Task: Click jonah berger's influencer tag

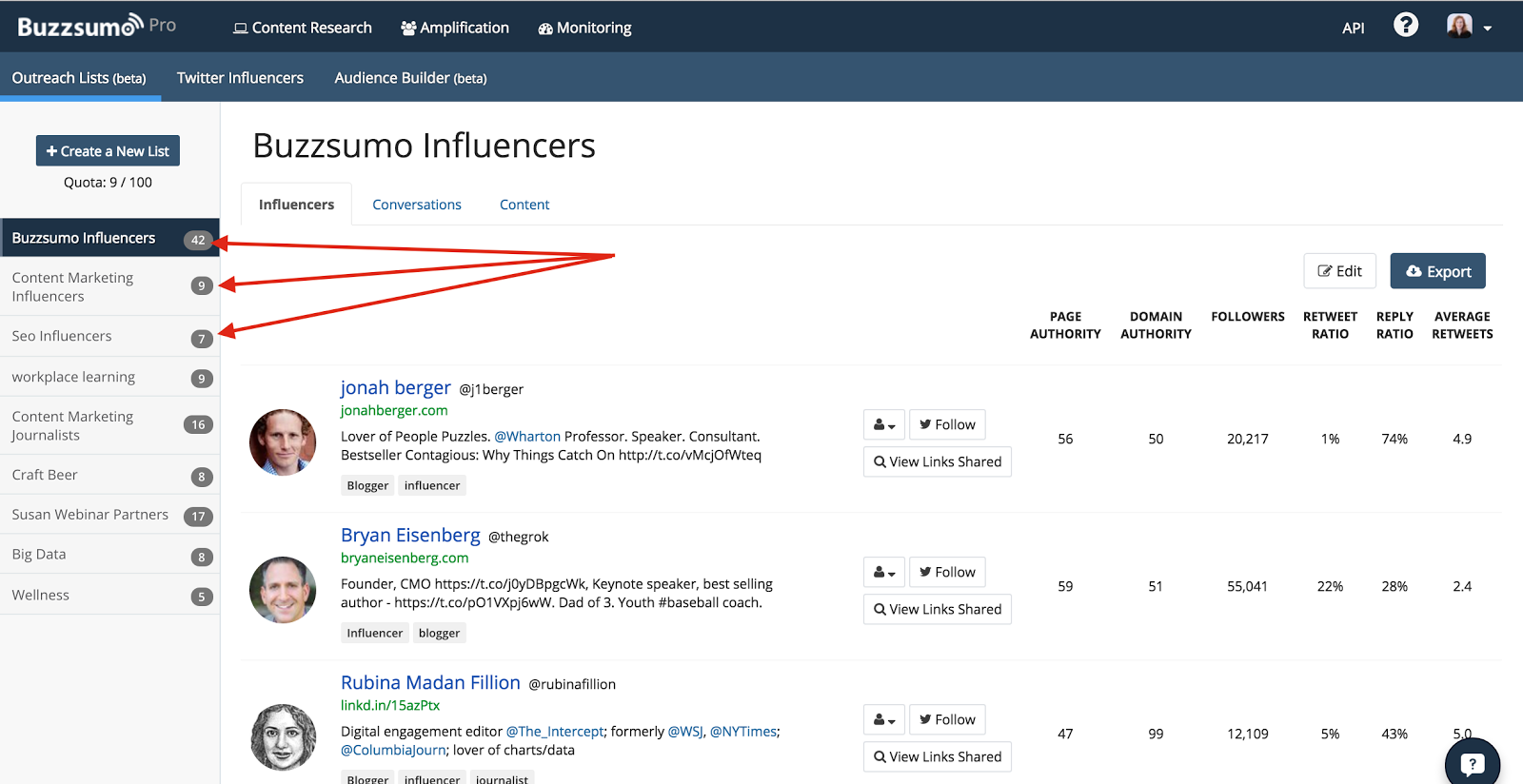Action: point(432,485)
